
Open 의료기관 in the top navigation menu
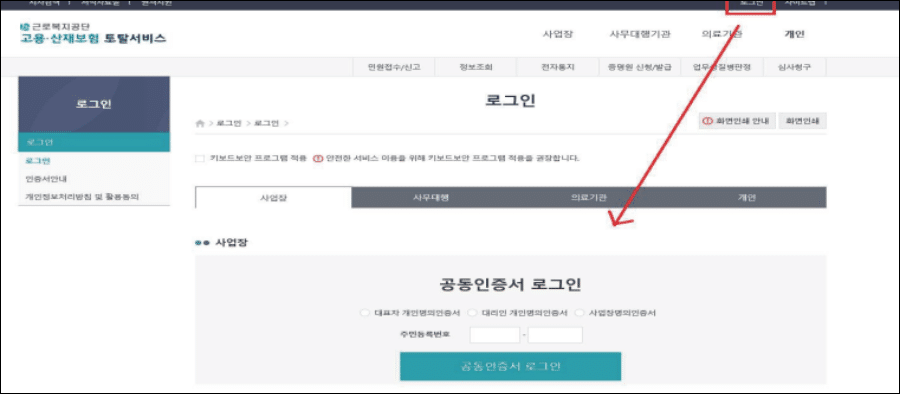click(721, 34)
